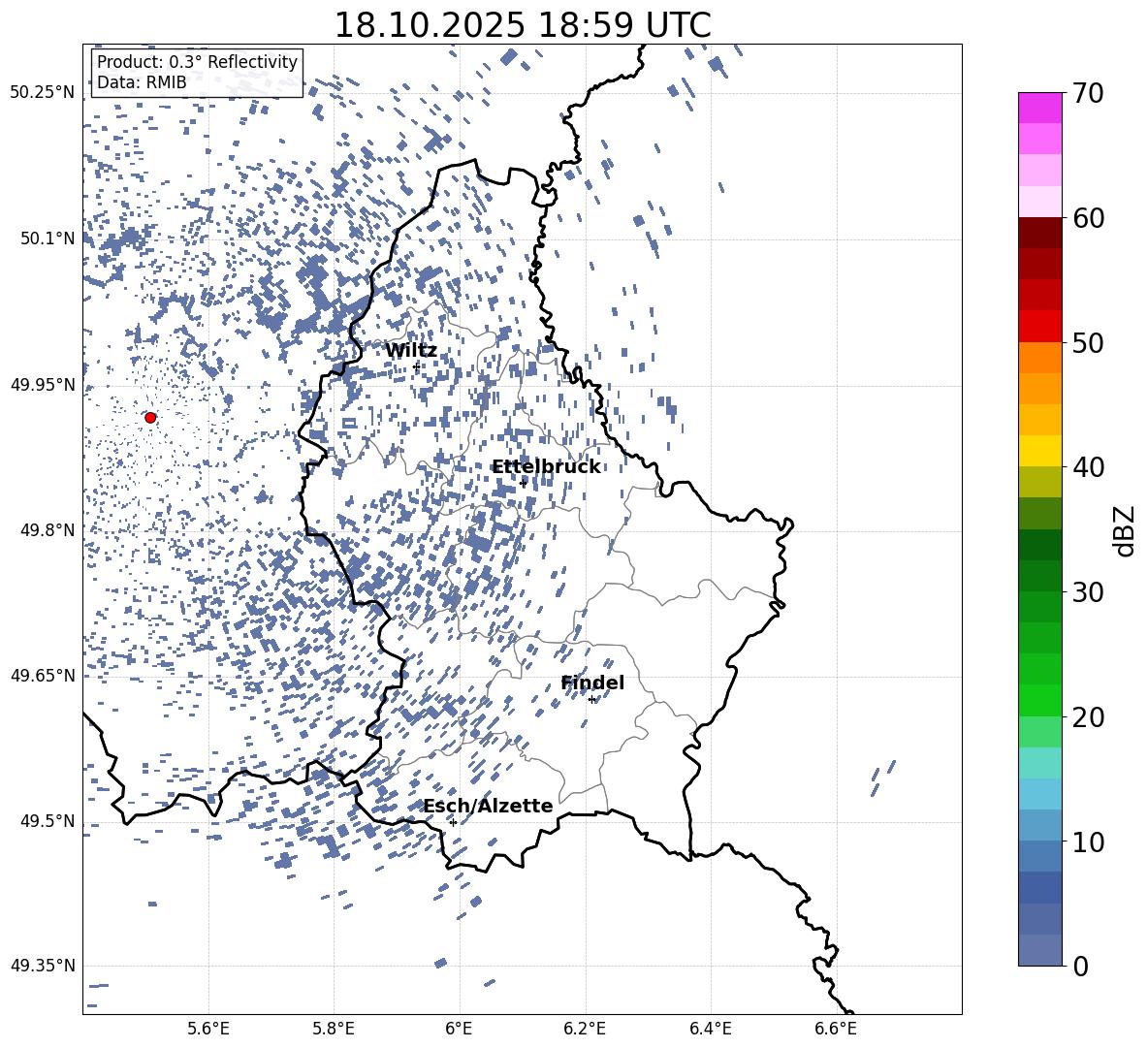The width and height of the screenshot is (1148, 1048).
Task: Click the 5.6°E longitude label
Action: [x=208, y=1029]
